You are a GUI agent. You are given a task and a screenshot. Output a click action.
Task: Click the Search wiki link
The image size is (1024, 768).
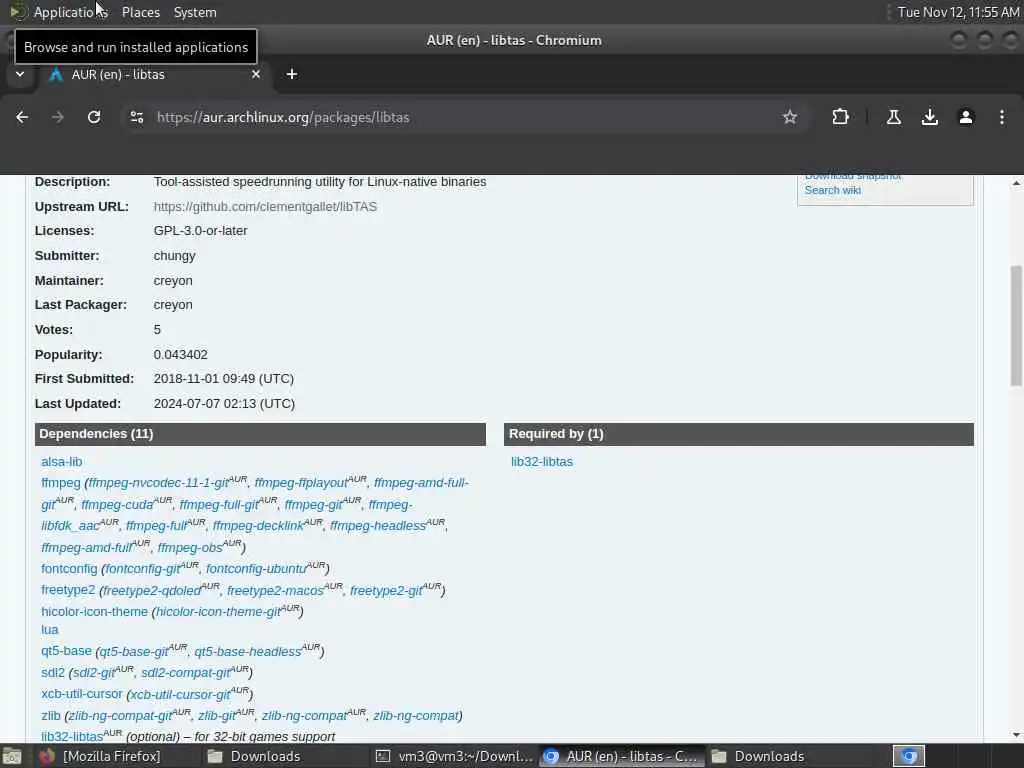833,190
